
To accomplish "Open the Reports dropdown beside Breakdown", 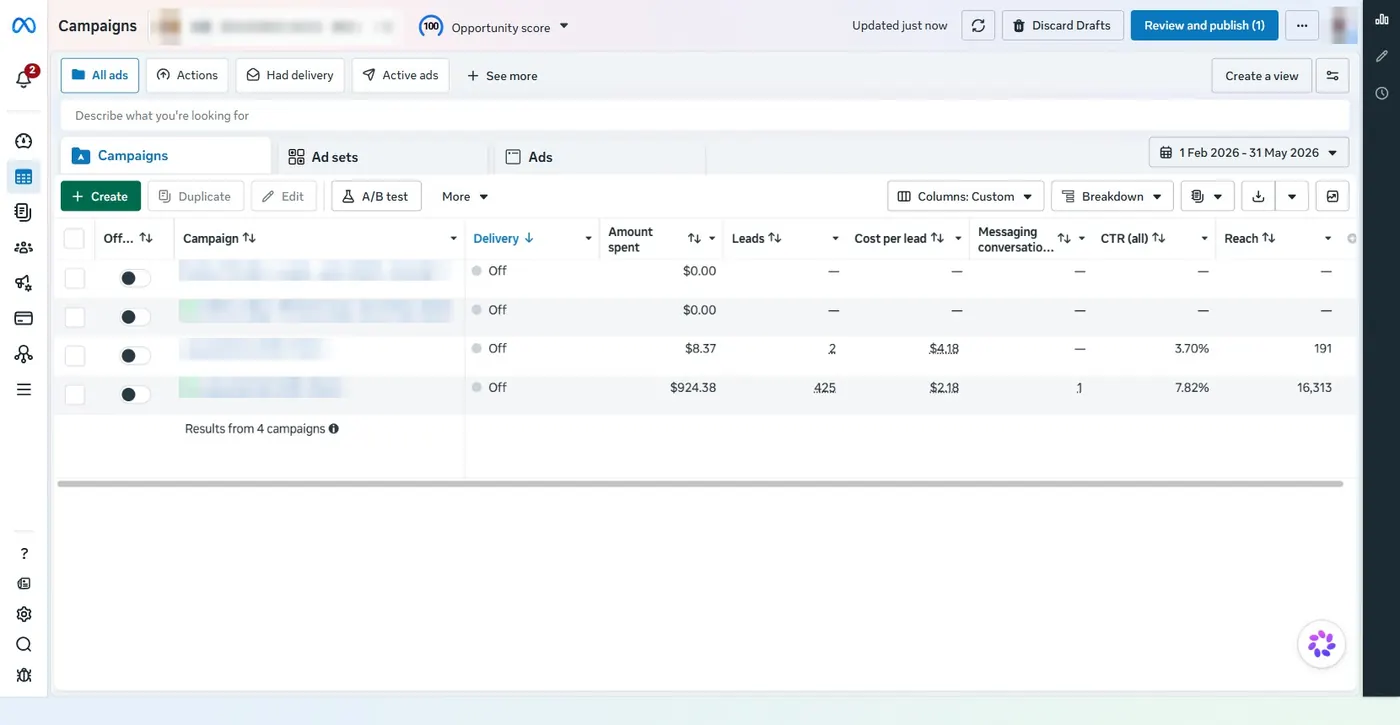I will (x=1207, y=196).
